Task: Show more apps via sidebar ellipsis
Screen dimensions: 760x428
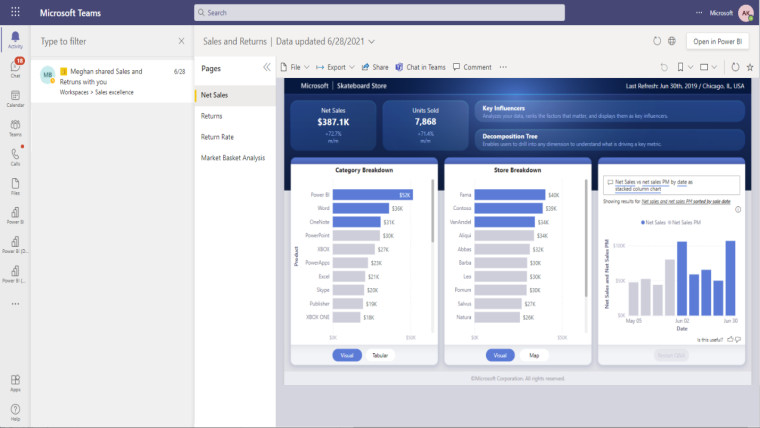Action: (16, 304)
